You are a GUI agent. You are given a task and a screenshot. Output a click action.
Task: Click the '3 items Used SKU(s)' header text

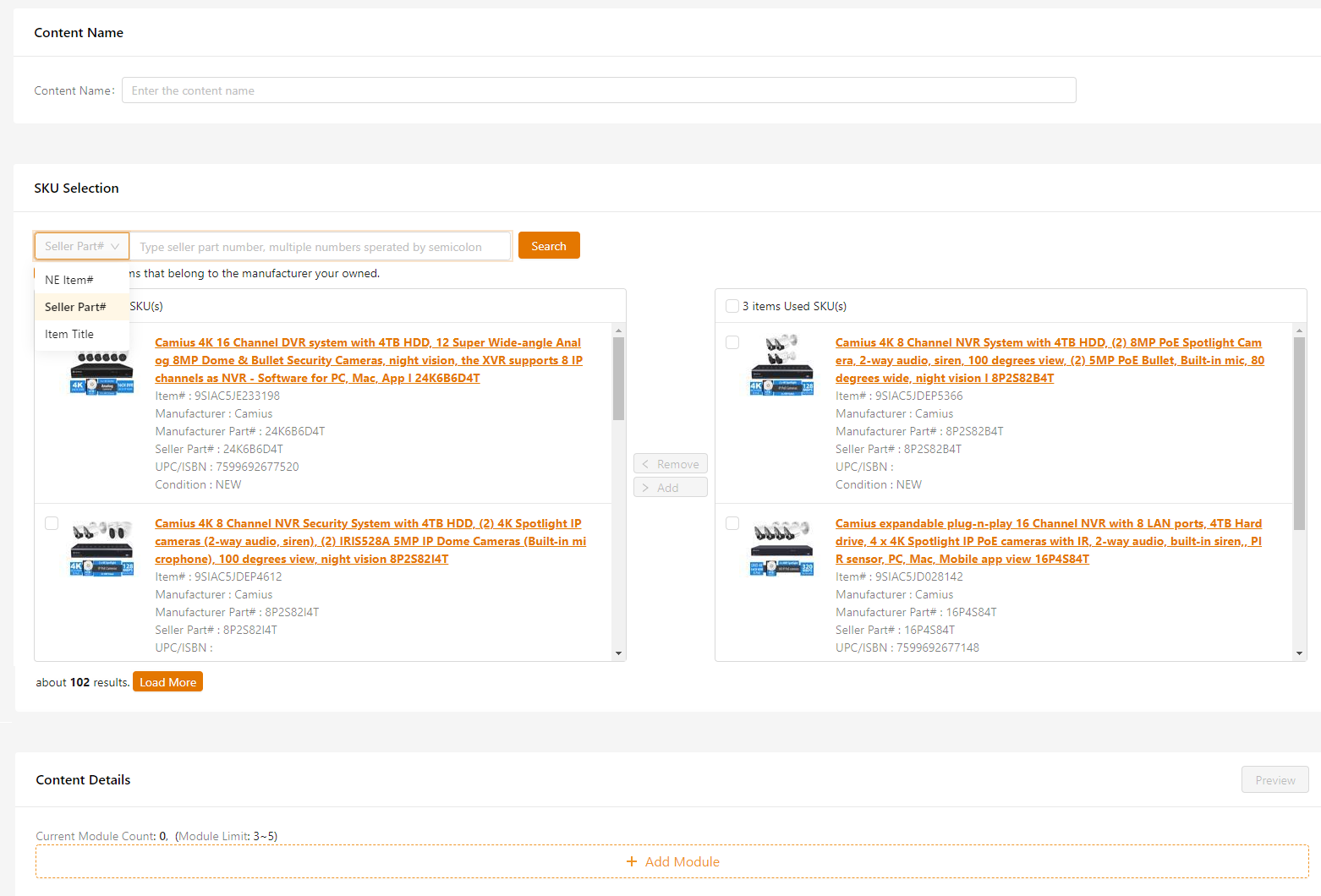[x=794, y=306]
